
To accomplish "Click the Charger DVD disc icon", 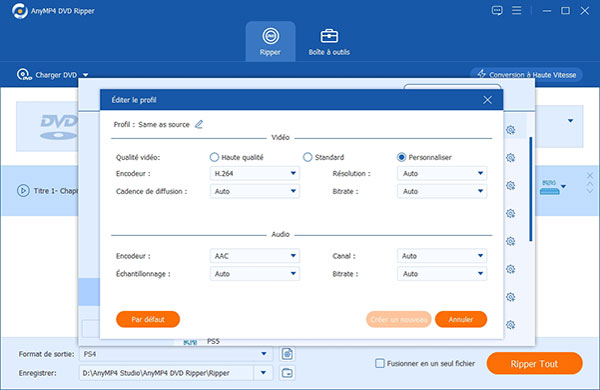I will click(24, 74).
